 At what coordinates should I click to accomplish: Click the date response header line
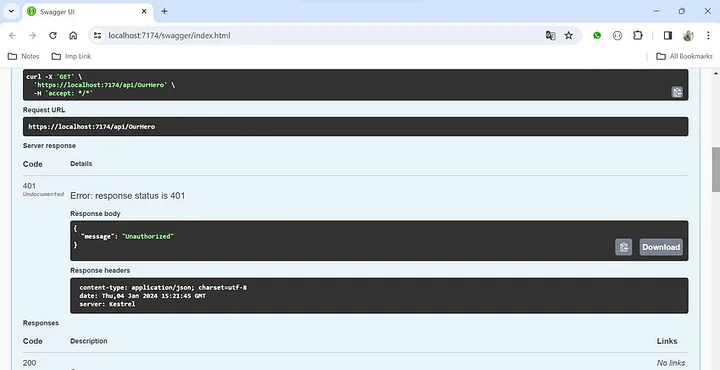pyautogui.click(x=142, y=296)
